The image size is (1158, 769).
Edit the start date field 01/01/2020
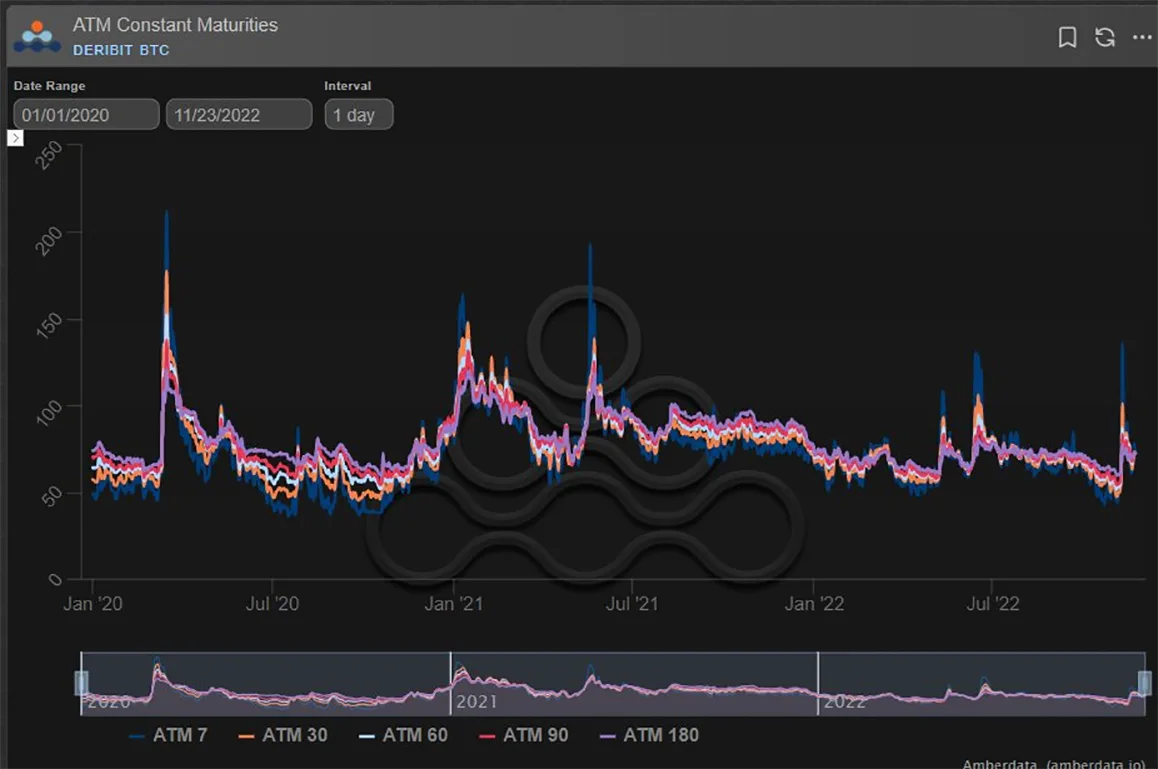point(86,115)
